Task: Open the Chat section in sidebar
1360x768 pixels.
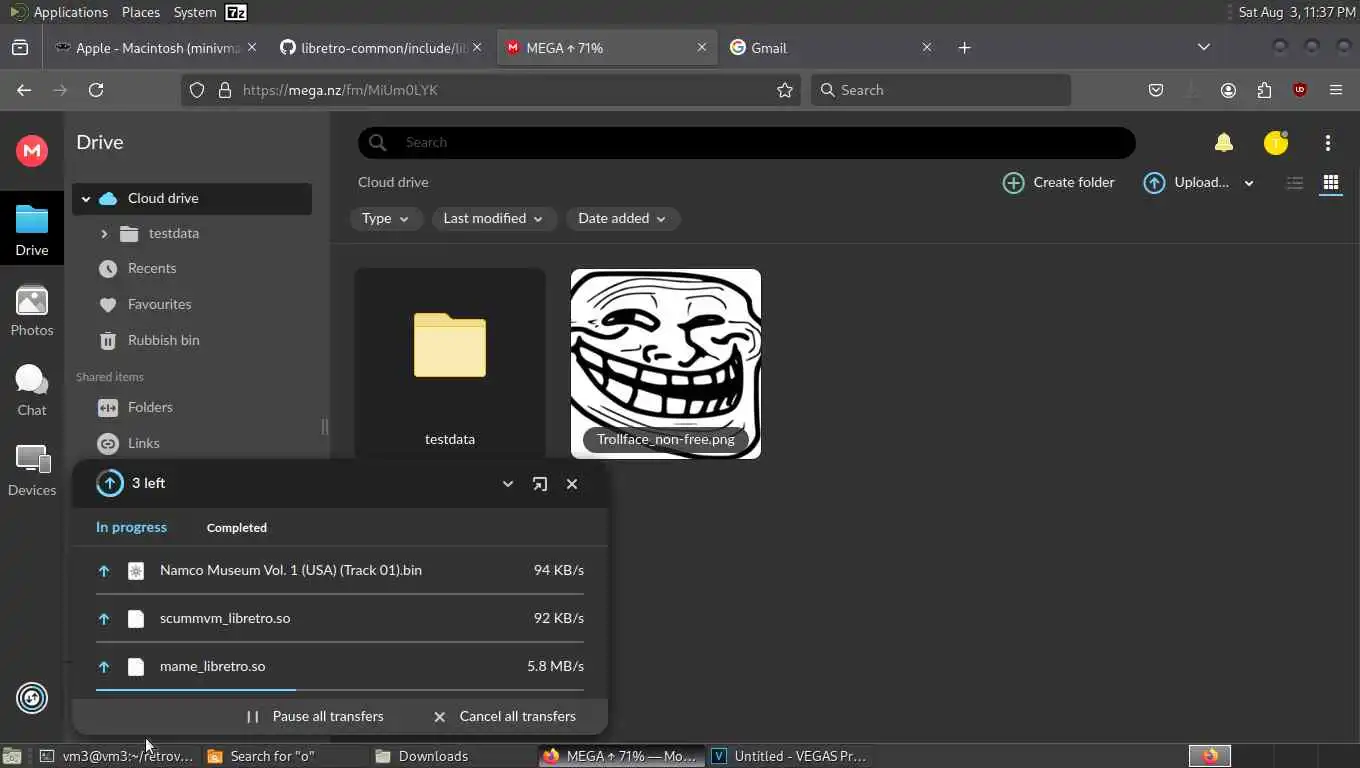Action: click(x=32, y=391)
